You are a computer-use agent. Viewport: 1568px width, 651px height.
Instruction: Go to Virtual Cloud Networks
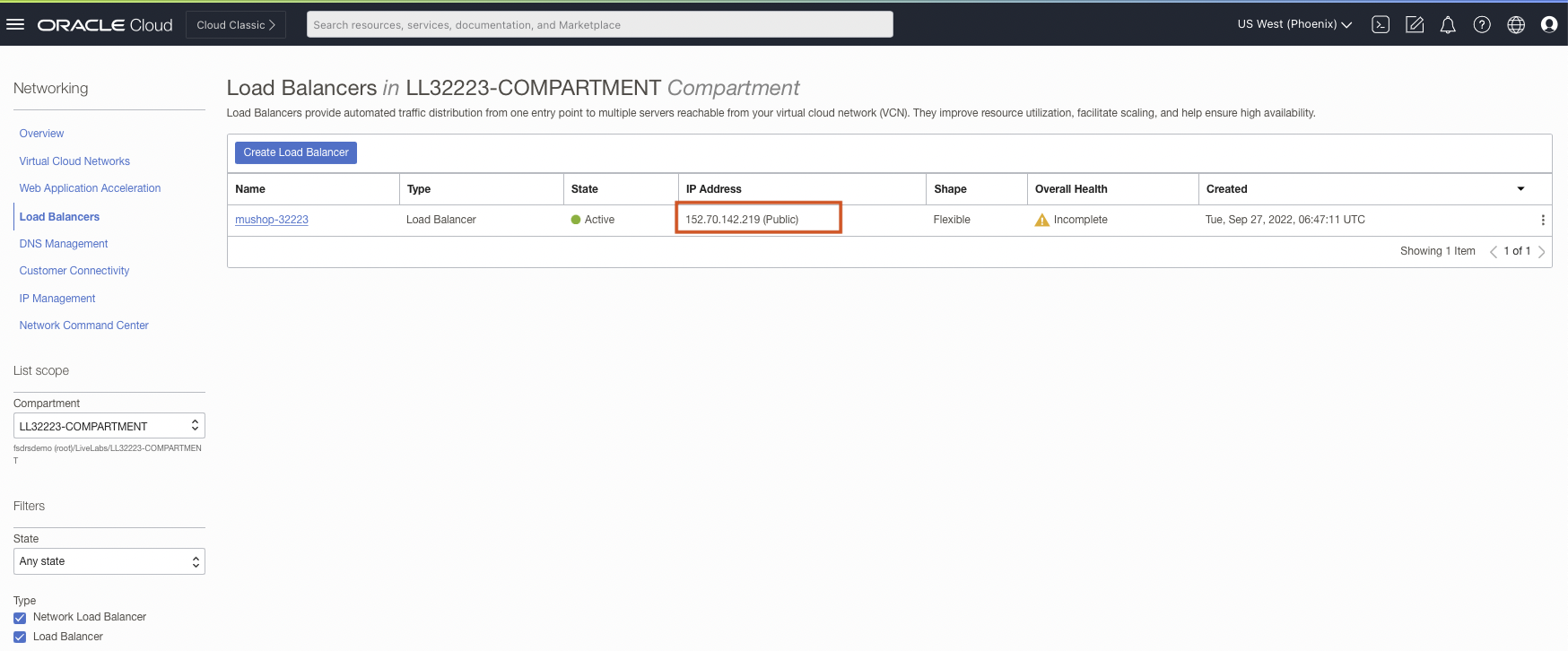pyautogui.click(x=74, y=161)
